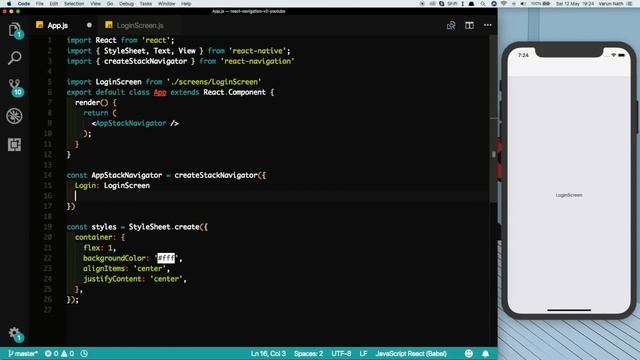Click the smiley feedback icon in status bar
Viewport: 640px width, 360px height.
click(469, 353)
